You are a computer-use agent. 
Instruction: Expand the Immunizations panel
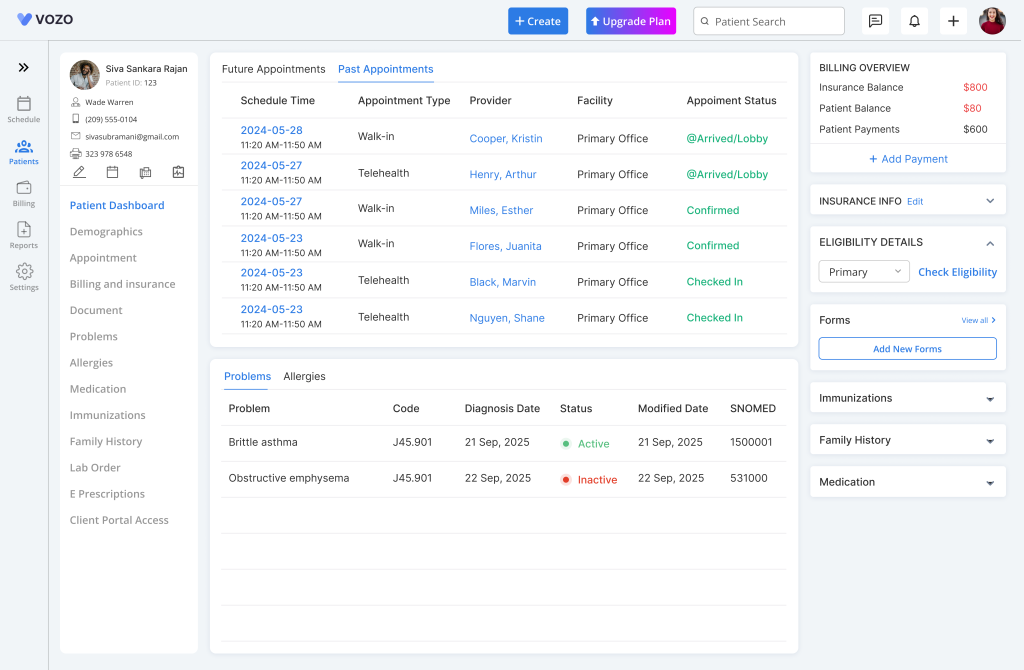(990, 399)
